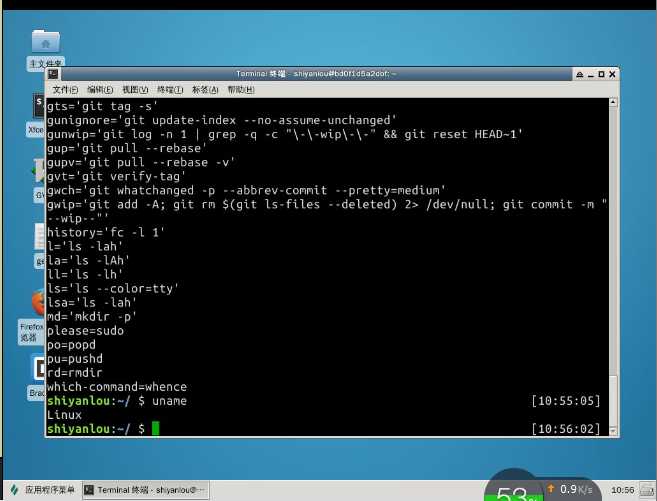Click the network speed 0.9 K/s indicator
The width and height of the screenshot is (657, 501).
pyautogui.click(x=570, y=489)
